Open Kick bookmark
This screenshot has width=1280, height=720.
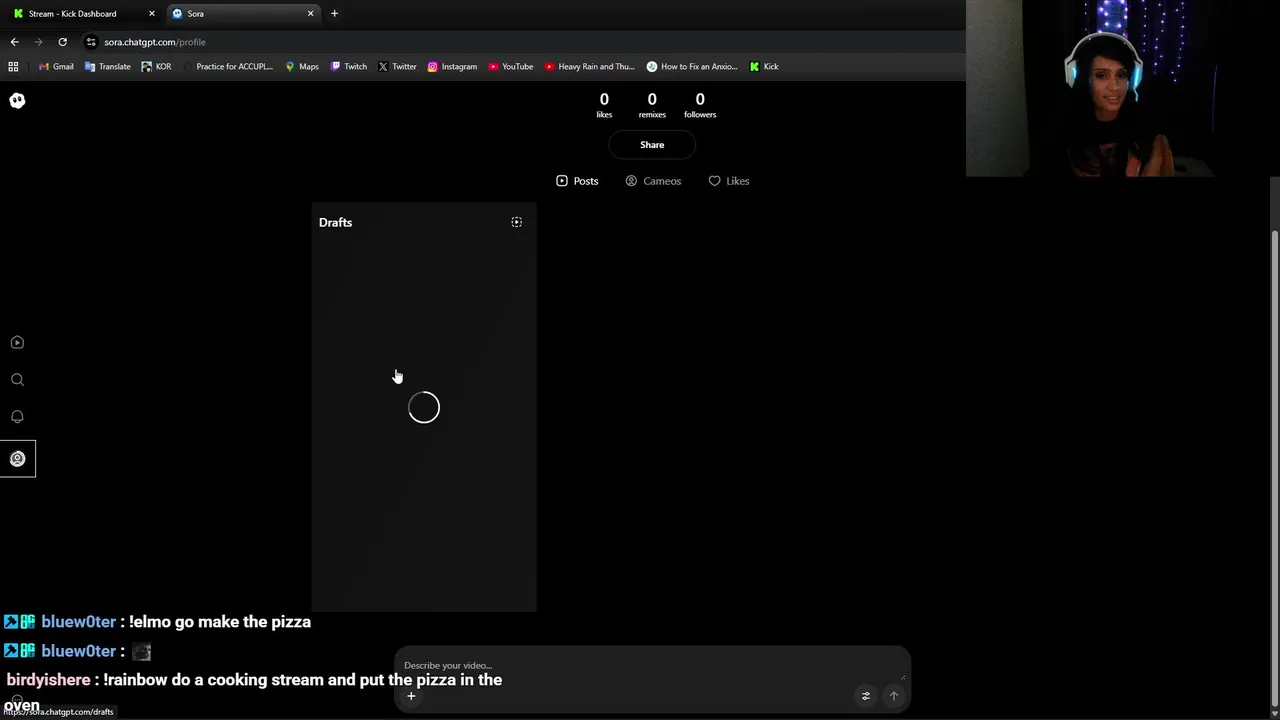(x=764, y=67)
